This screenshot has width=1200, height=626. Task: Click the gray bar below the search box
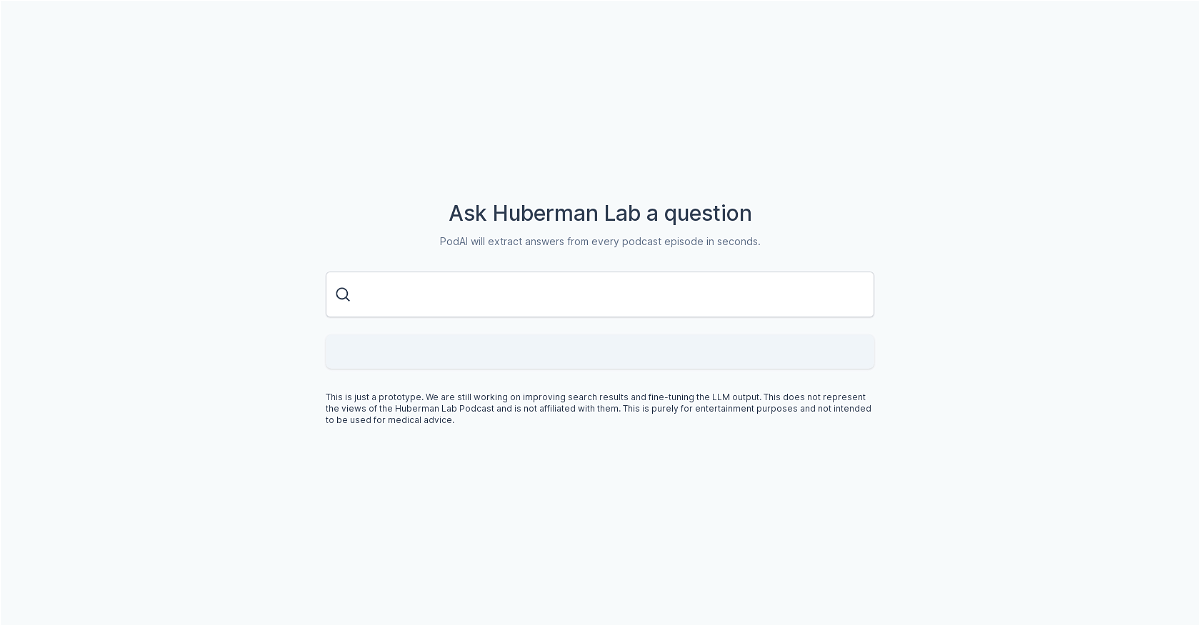point(600,352)
